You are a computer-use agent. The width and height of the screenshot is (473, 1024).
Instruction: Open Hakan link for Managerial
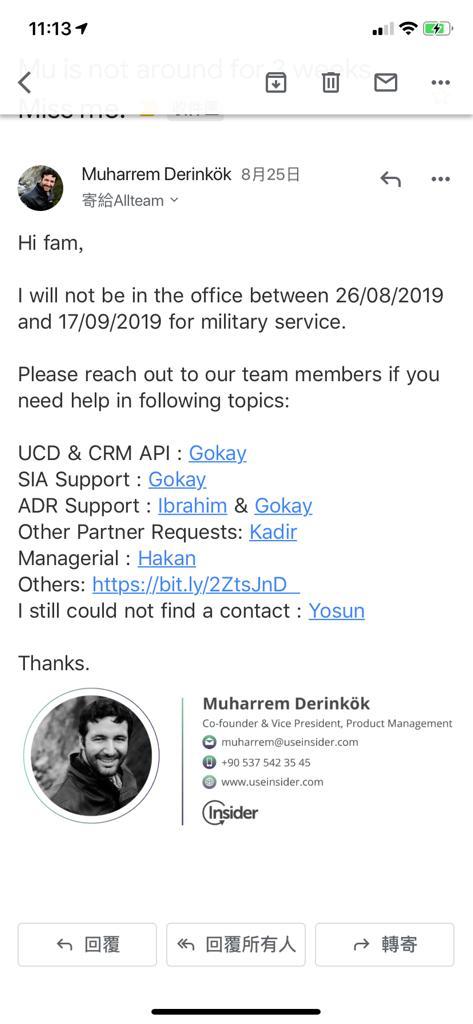(x=167, y=558)
